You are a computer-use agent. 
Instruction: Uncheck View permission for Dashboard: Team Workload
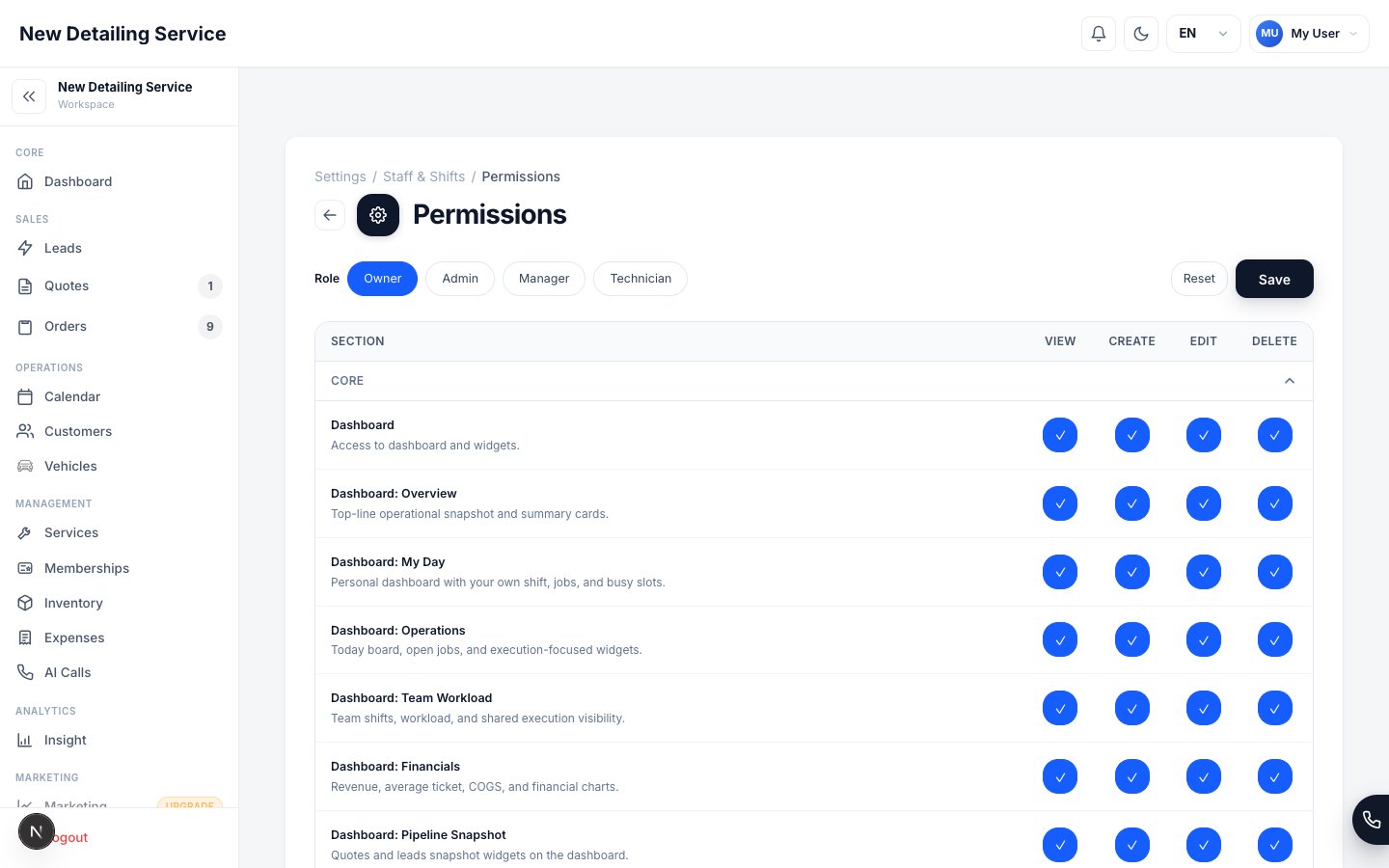point(1060,708)
